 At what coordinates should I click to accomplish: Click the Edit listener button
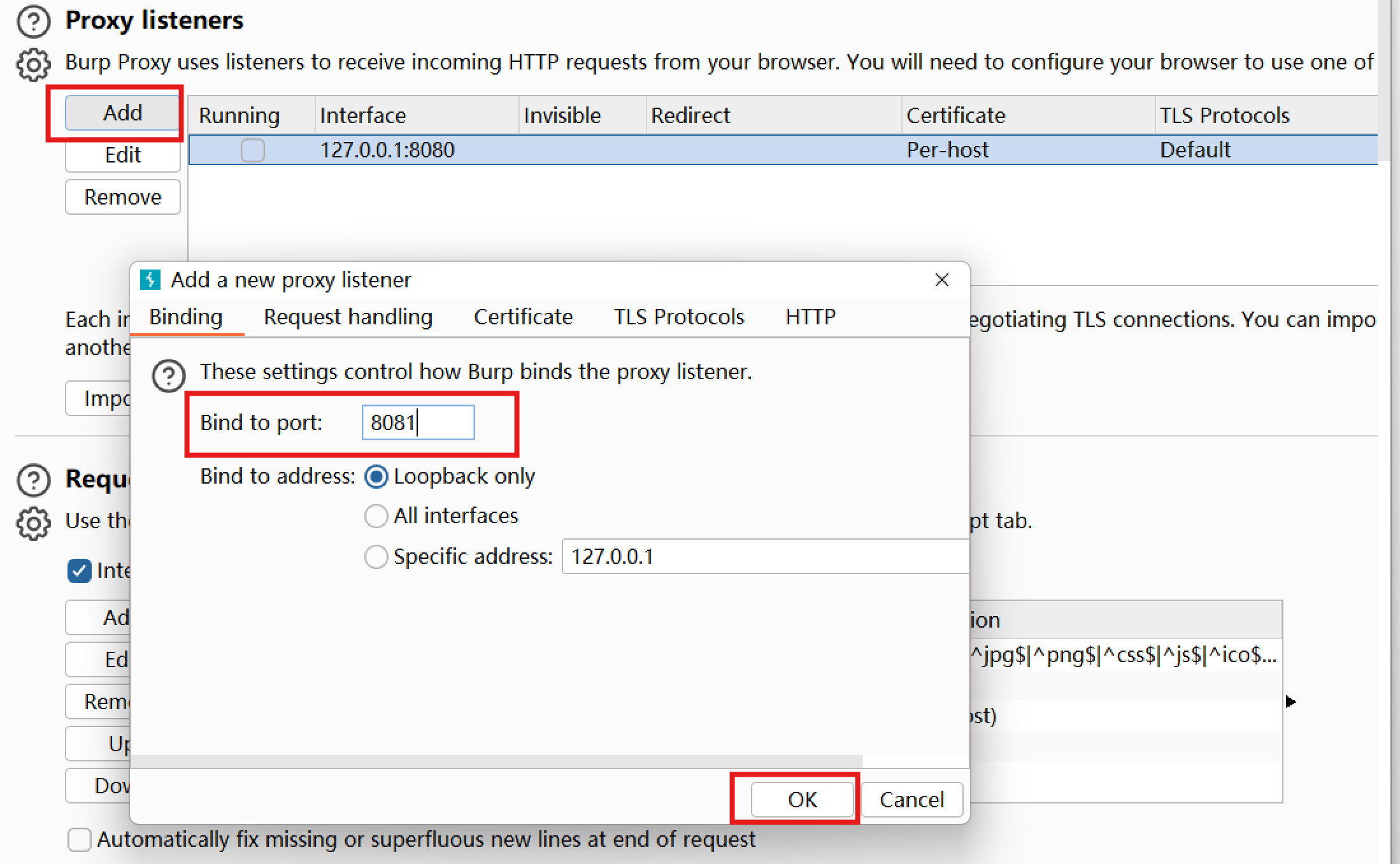tap(122, 155)
